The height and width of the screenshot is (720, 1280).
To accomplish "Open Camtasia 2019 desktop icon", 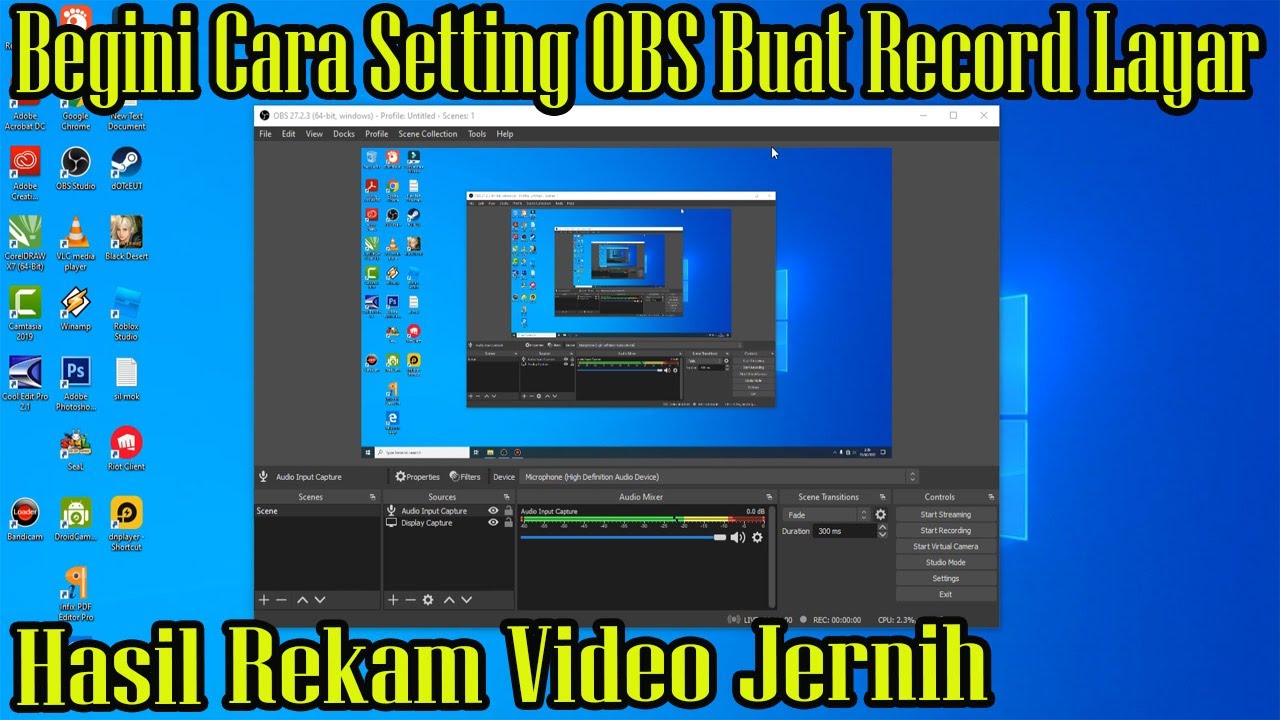I will [x=25, y=314].
